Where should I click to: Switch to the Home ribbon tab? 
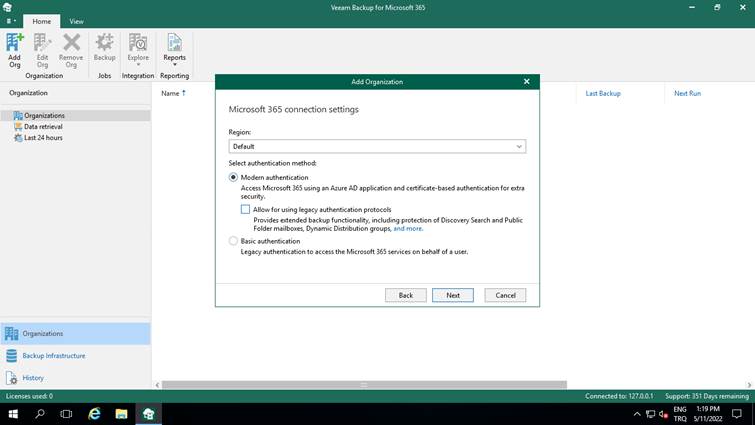click(x=42, y=21)
